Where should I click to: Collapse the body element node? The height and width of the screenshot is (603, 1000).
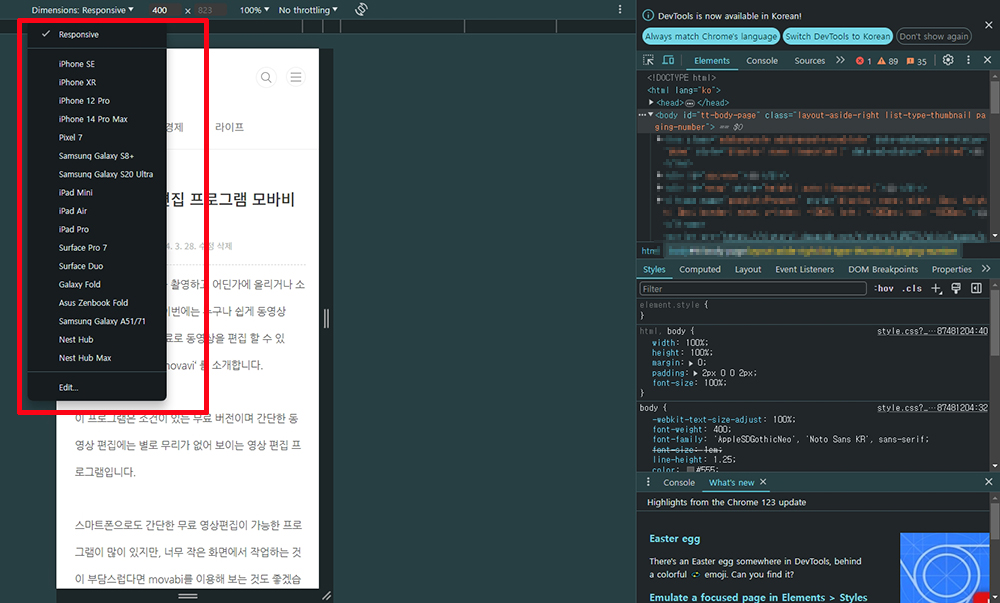[x=651, y=115]
